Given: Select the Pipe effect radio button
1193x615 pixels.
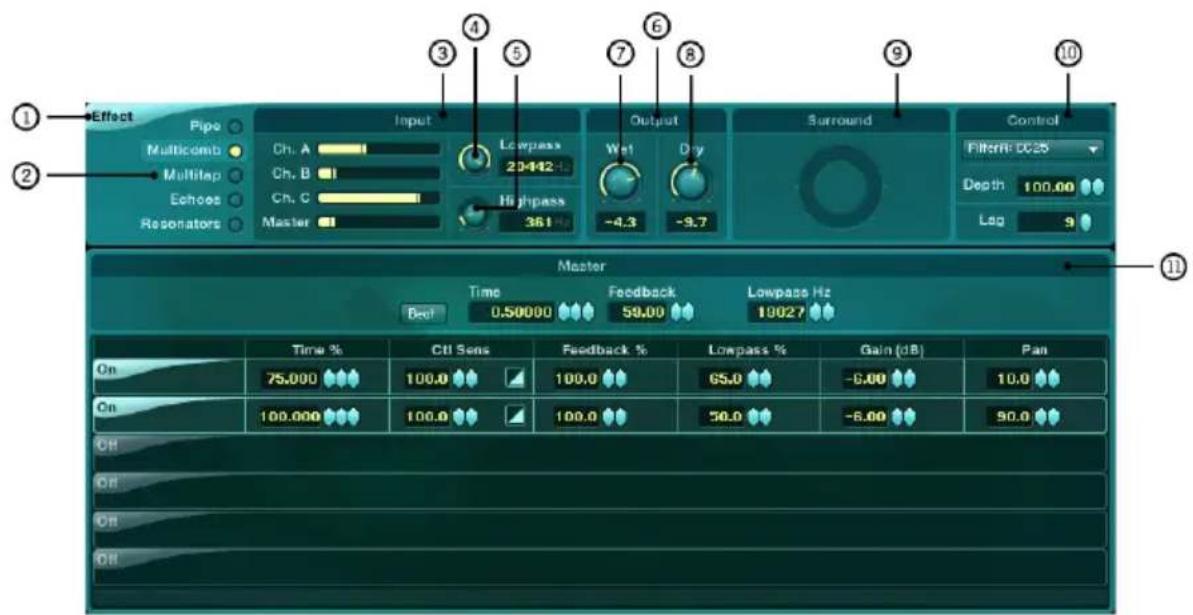Looking at the screenshot, I should tap(237, 126).
